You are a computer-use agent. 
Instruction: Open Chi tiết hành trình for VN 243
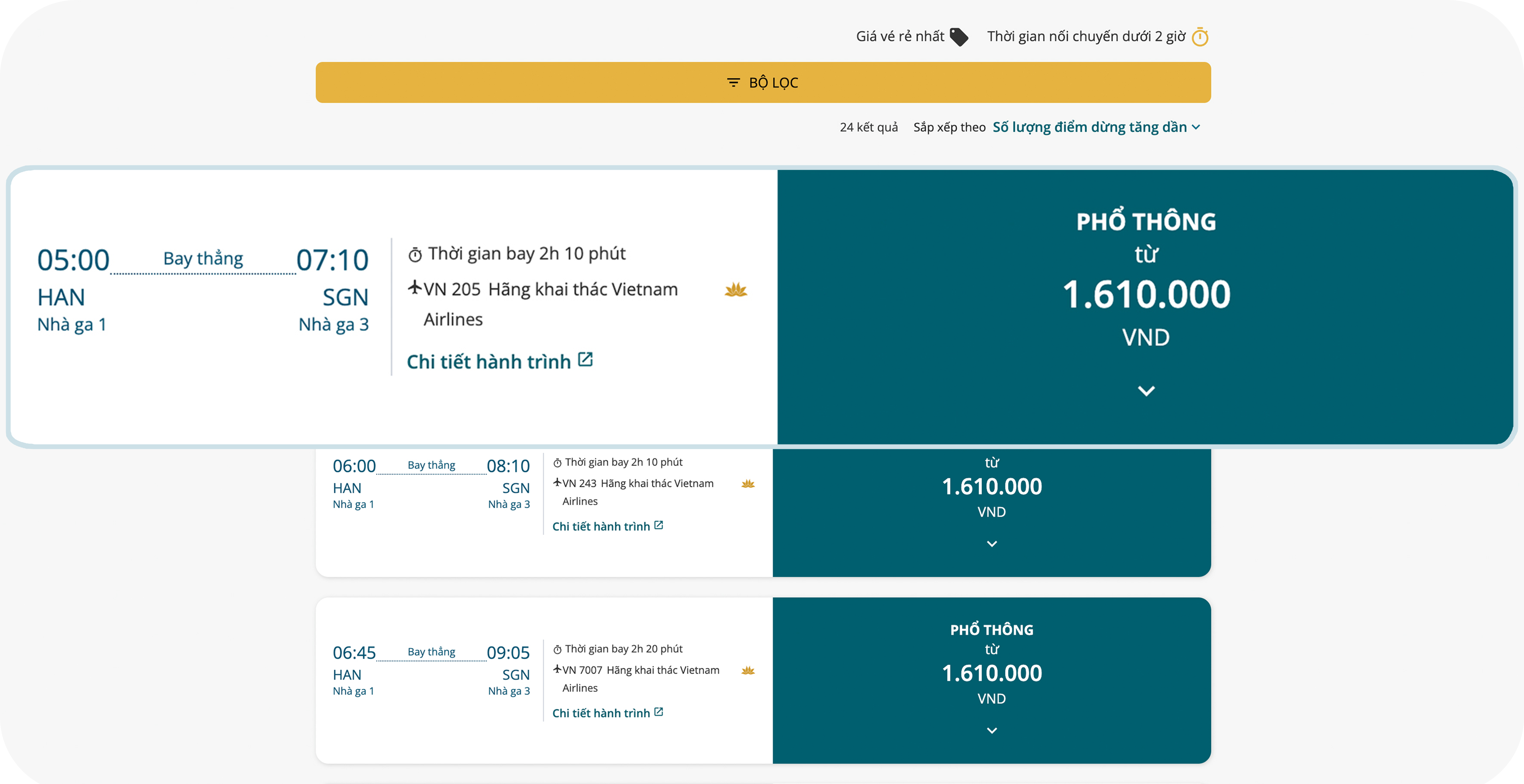[x=601, y=526]
